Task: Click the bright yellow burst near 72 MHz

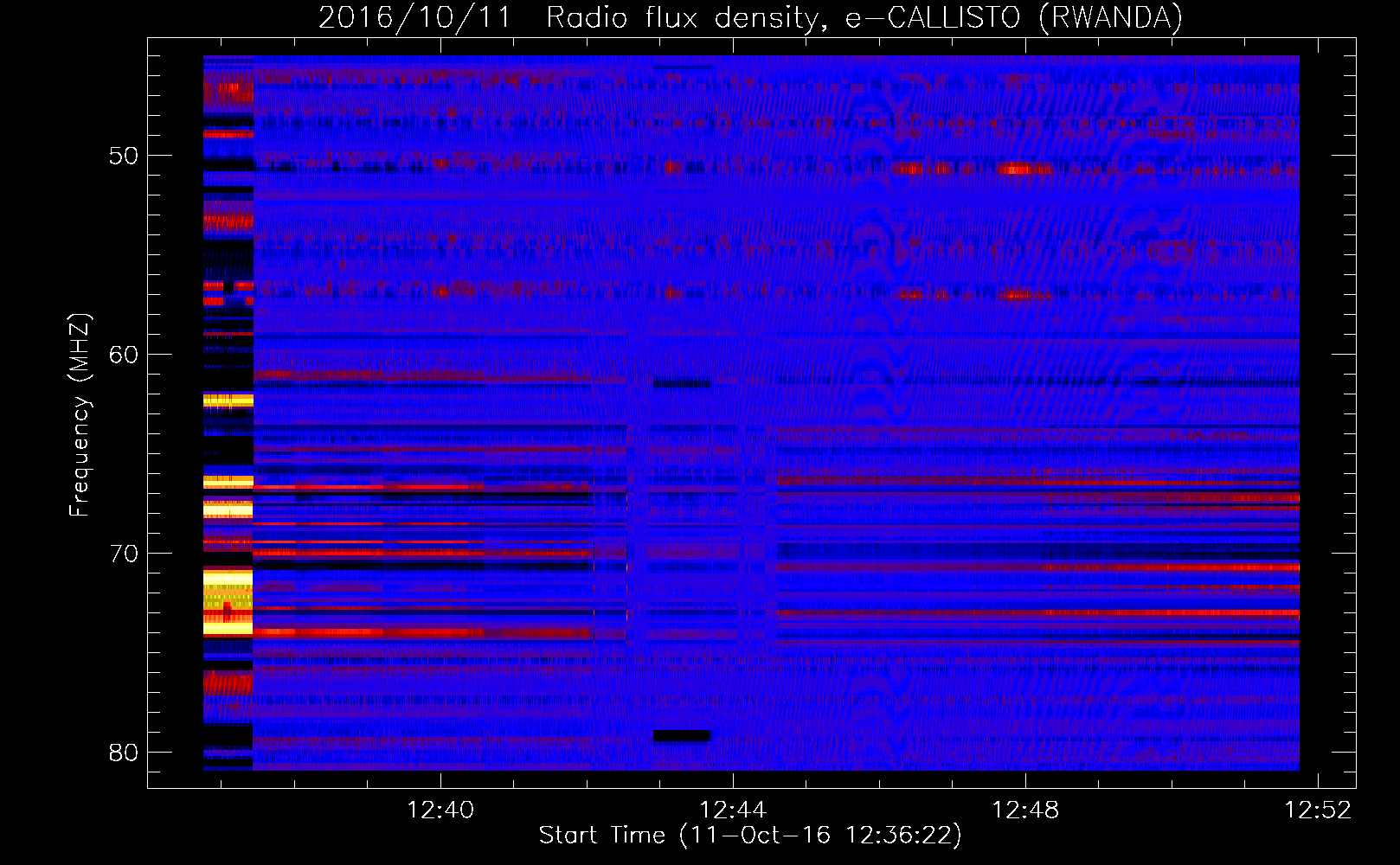Action: click(228, 602)
